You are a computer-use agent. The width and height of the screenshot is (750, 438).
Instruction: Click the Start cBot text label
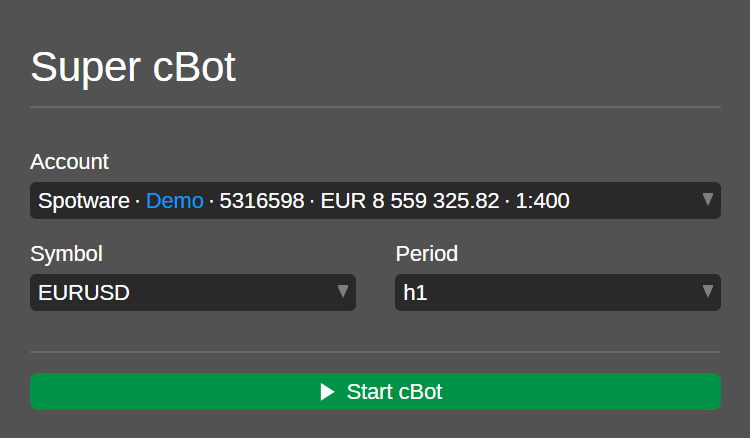[x=394, y=391]
